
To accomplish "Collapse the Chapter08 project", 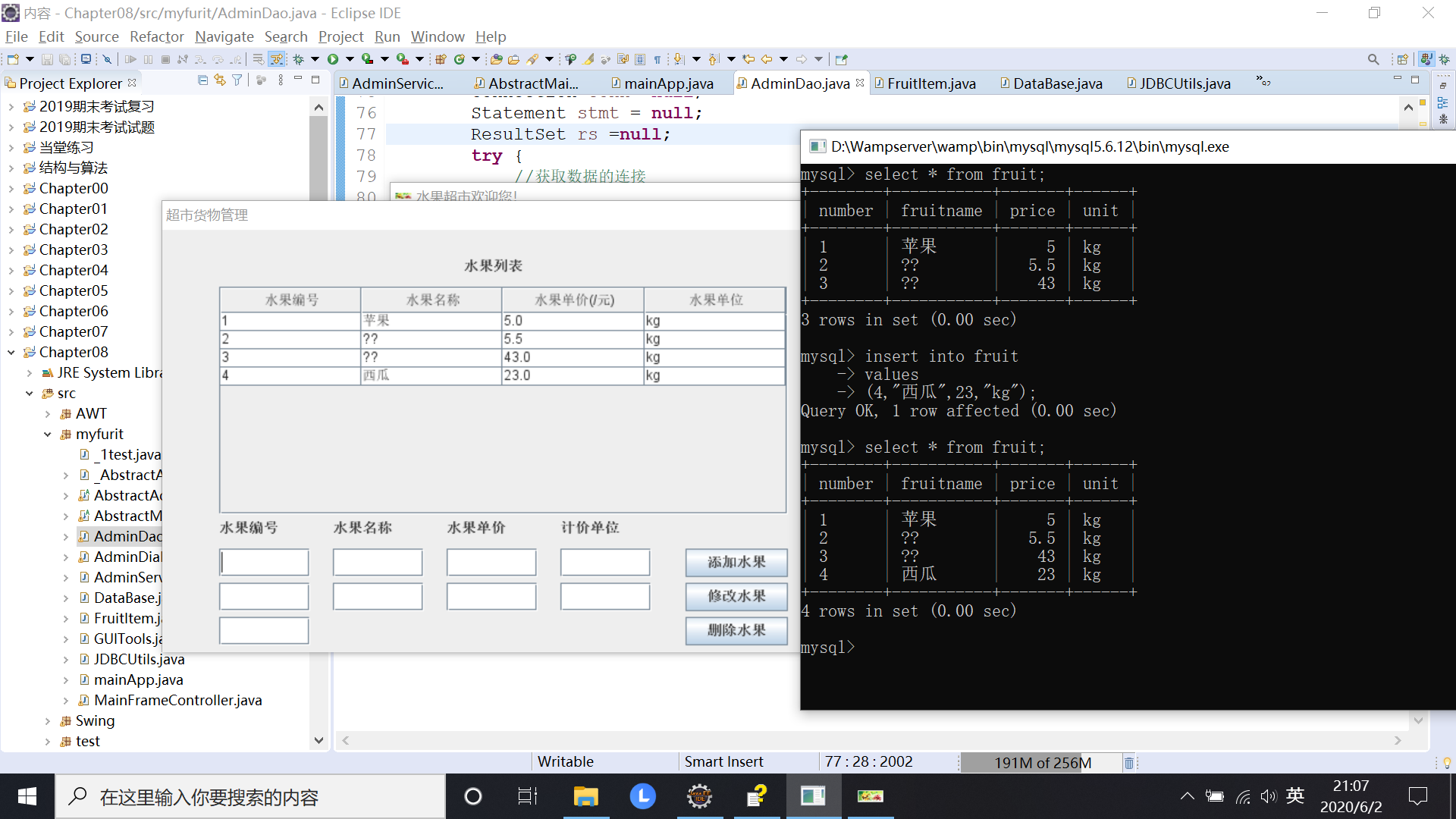I will (x=11, y=353).
